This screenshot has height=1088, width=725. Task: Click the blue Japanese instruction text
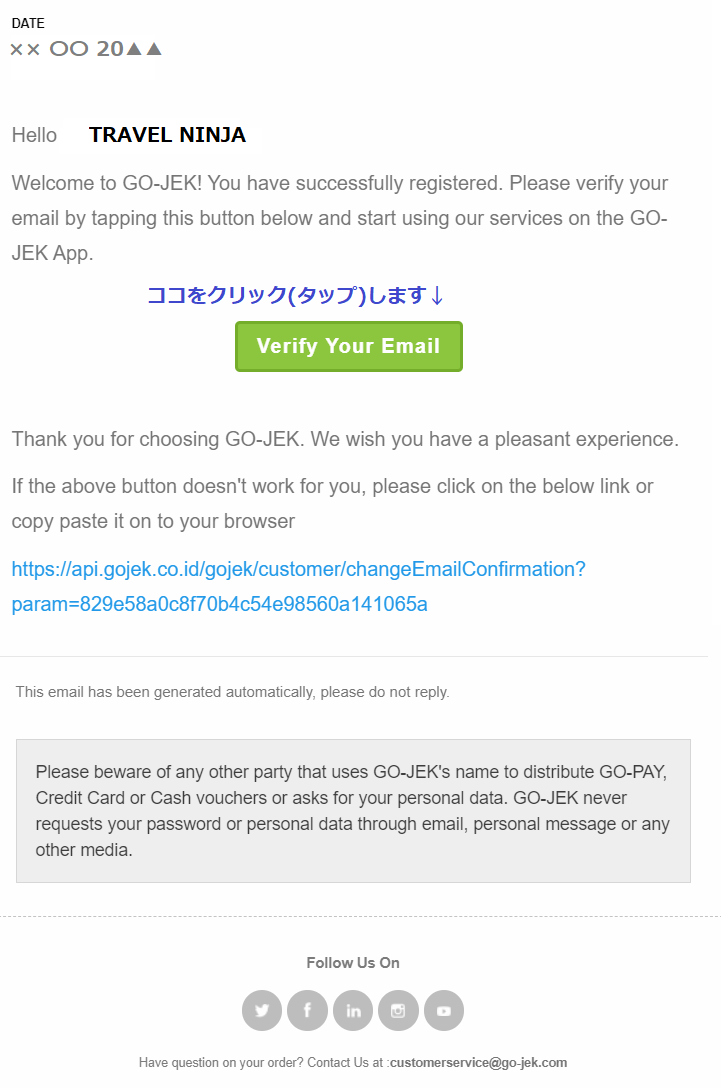(x=295, y=295)
